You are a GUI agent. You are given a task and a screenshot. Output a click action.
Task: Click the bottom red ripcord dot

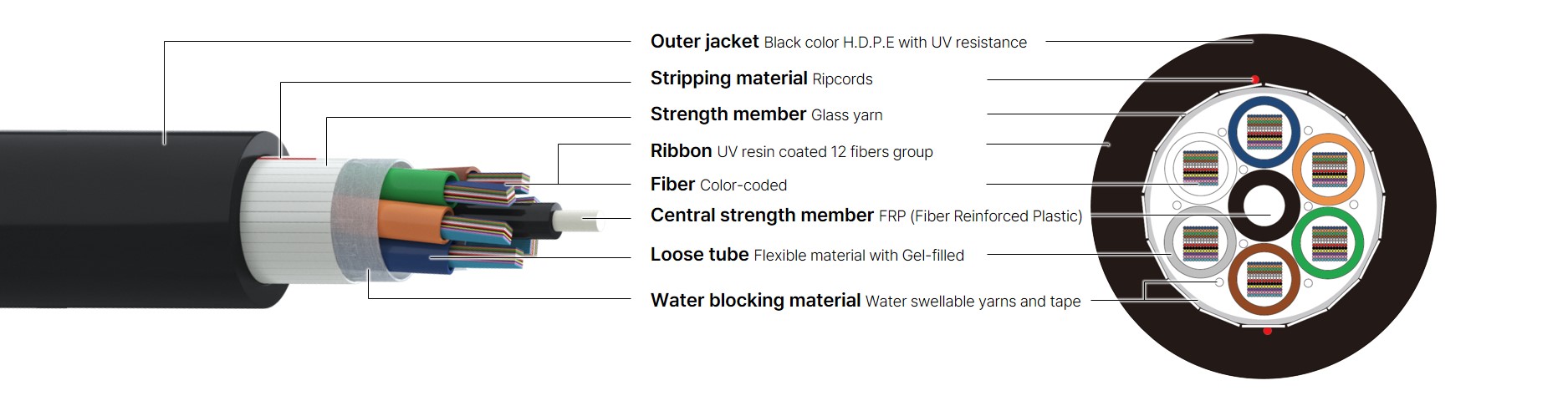tap(1268, 332)
